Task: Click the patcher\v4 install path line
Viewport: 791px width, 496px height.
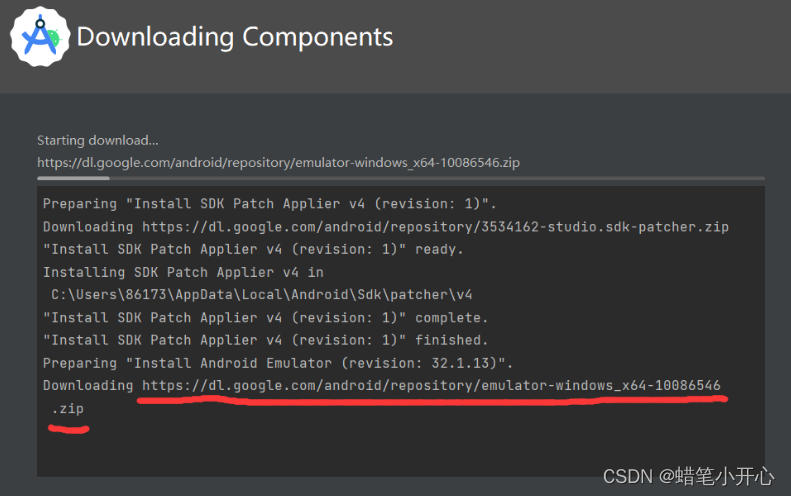Action: click(x=262, y=295)
